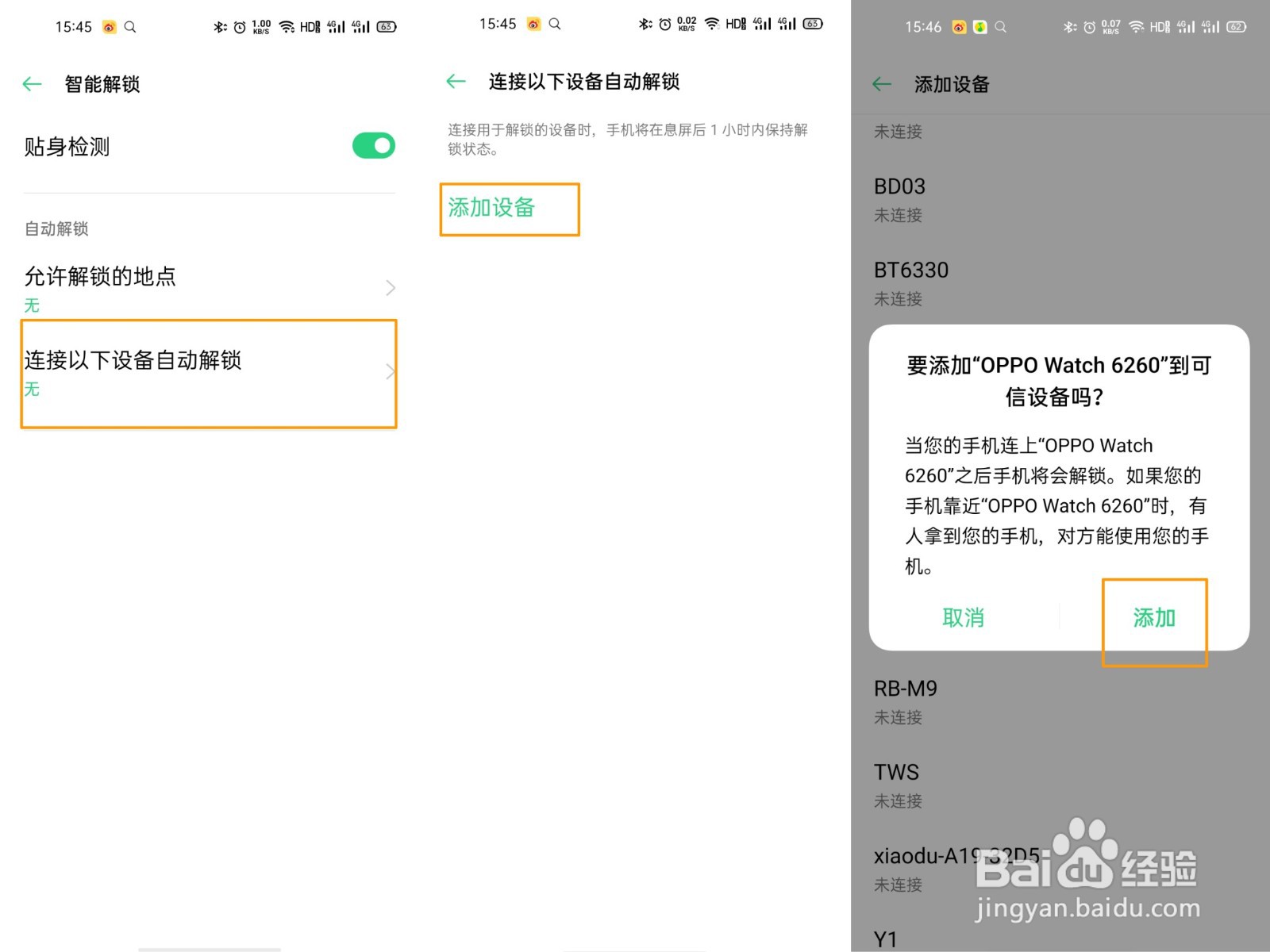Tap battery icon in third status bar
Image resolution: width=1270 pixels, height=952 pixels.
coord(1237,27)
